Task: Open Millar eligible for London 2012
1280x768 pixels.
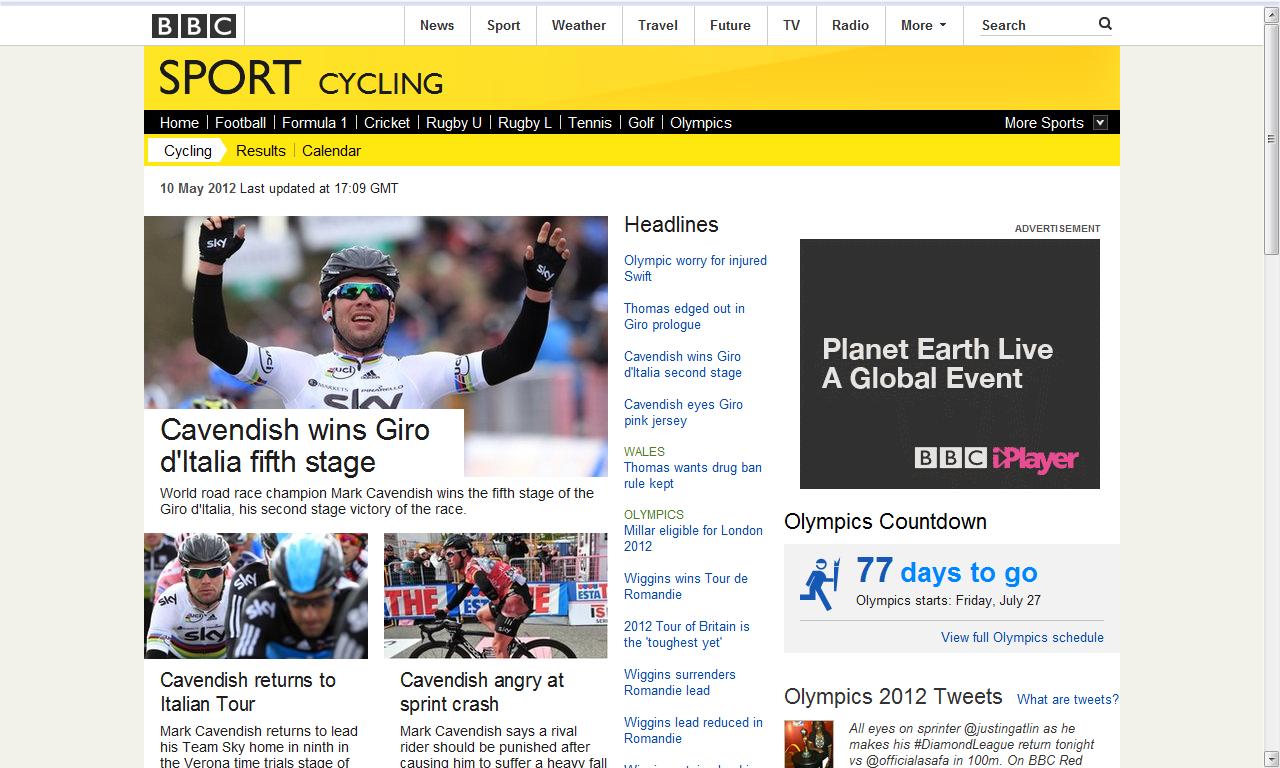Action: [x=693, y=538]
